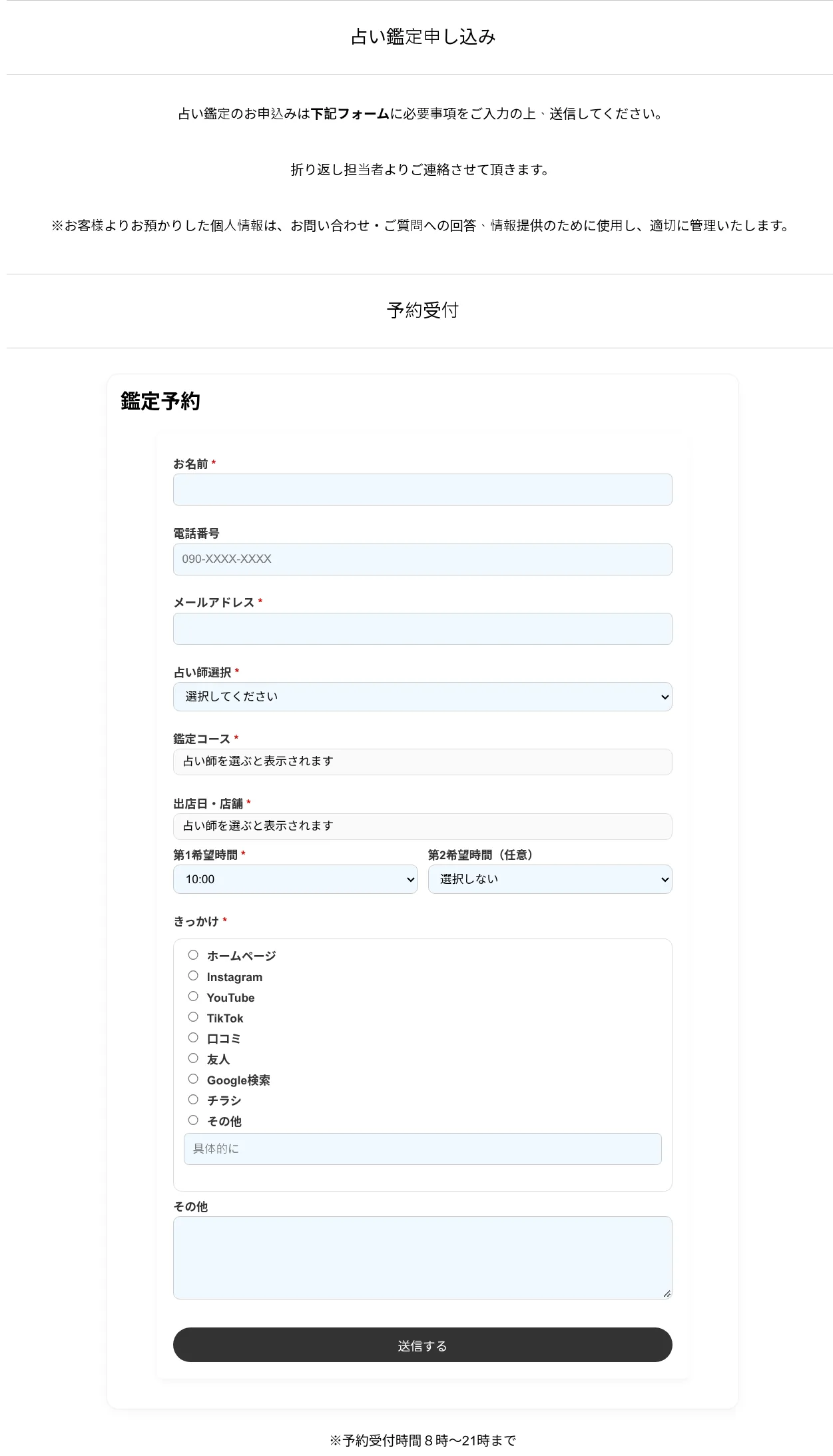Click the 折り返し担当者よりご連絡 sentence

[420, 170]
